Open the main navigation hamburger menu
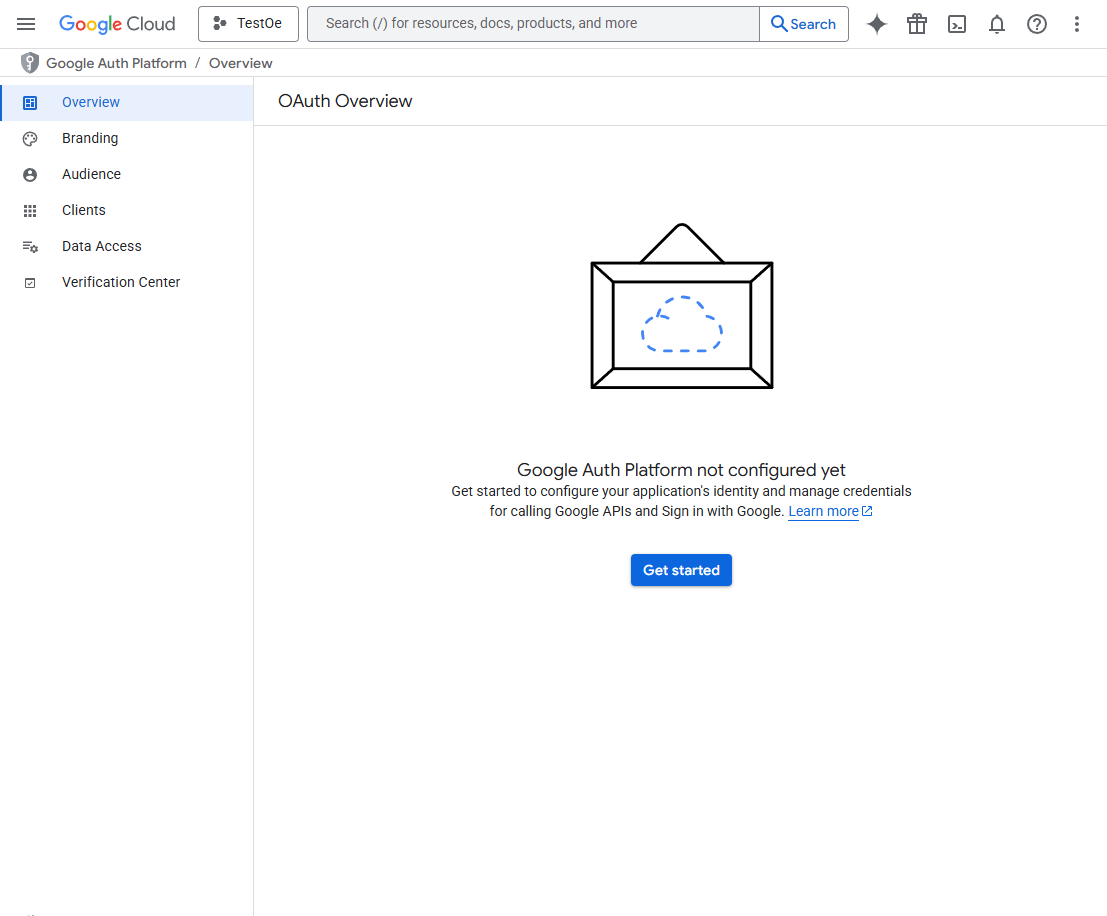Image resolution: width=1107 pixels, height=916 pixels. [x=26, y=24]
